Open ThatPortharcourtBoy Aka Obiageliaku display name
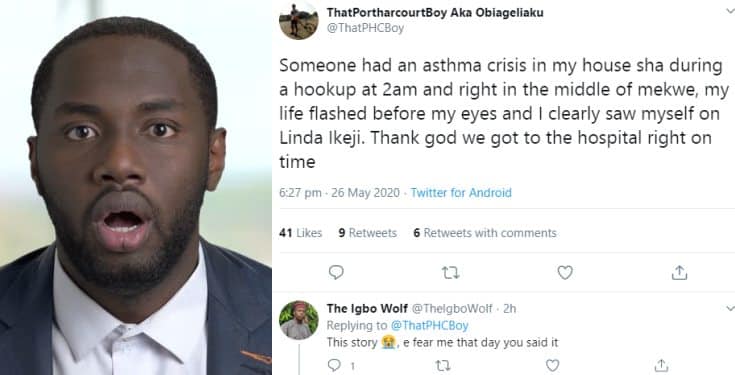Screen dimensions: 735x375 point(435,13)
